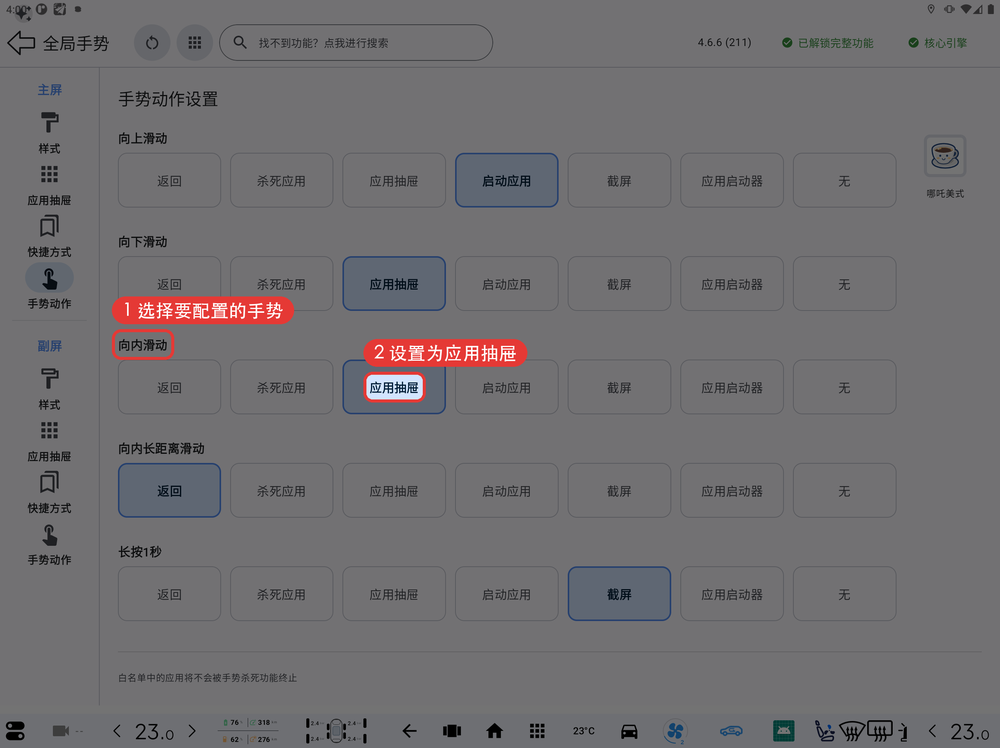
Task: Open the green Android app icon
Action: point(783,731)
